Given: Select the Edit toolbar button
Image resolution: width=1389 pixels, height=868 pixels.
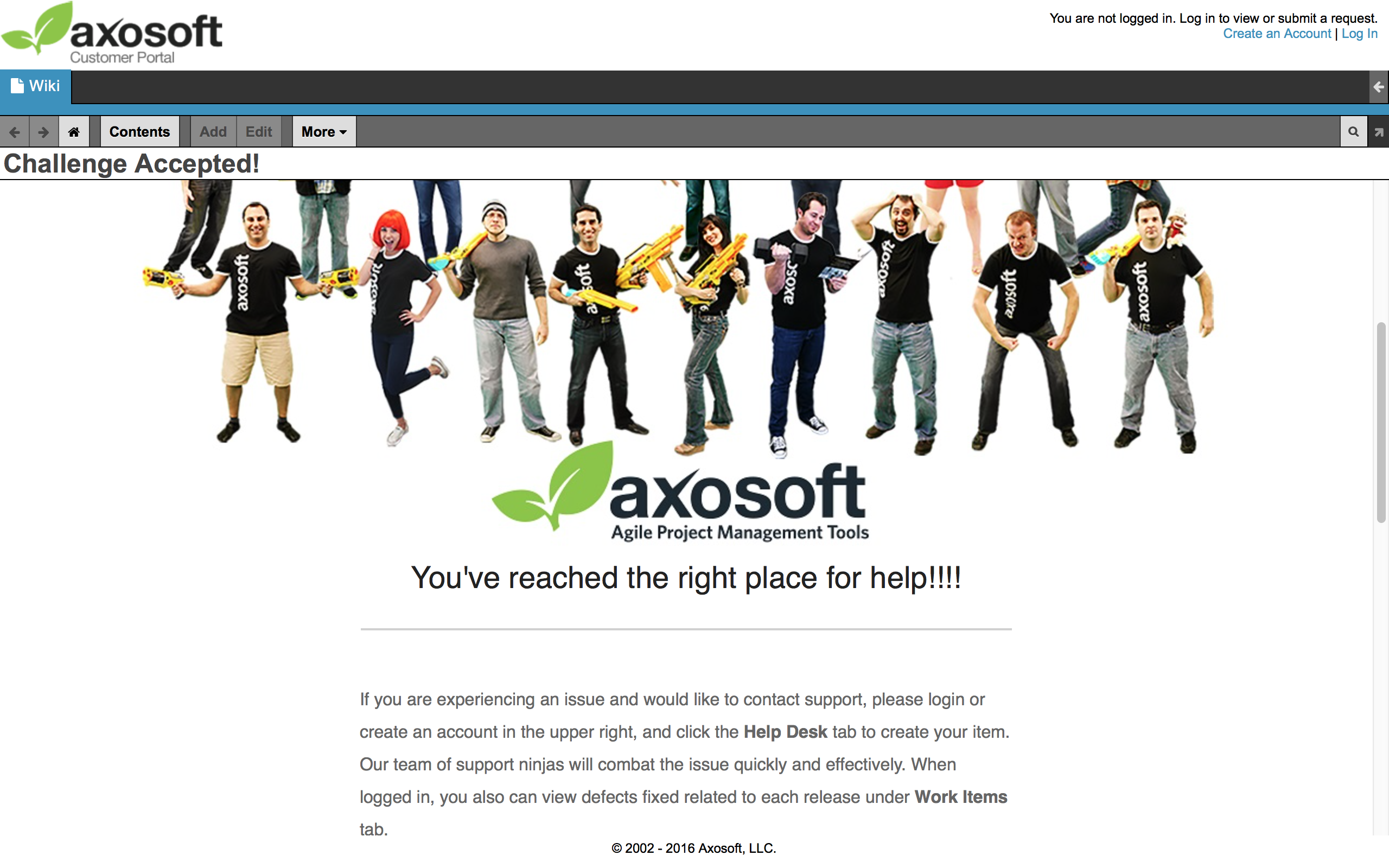Looking at the screenshot, I should pos(259,132).
